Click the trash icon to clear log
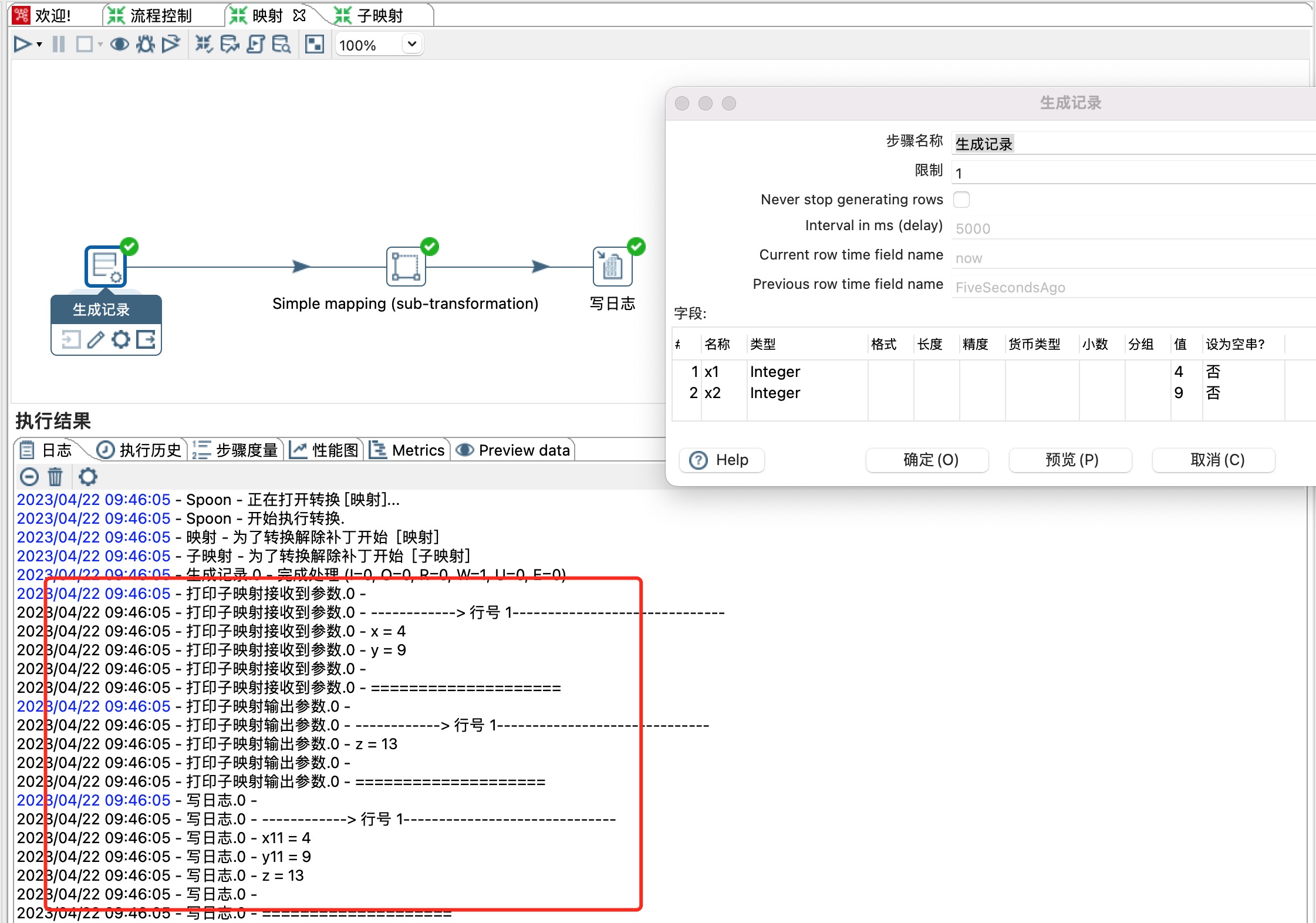 pos(55,477)
